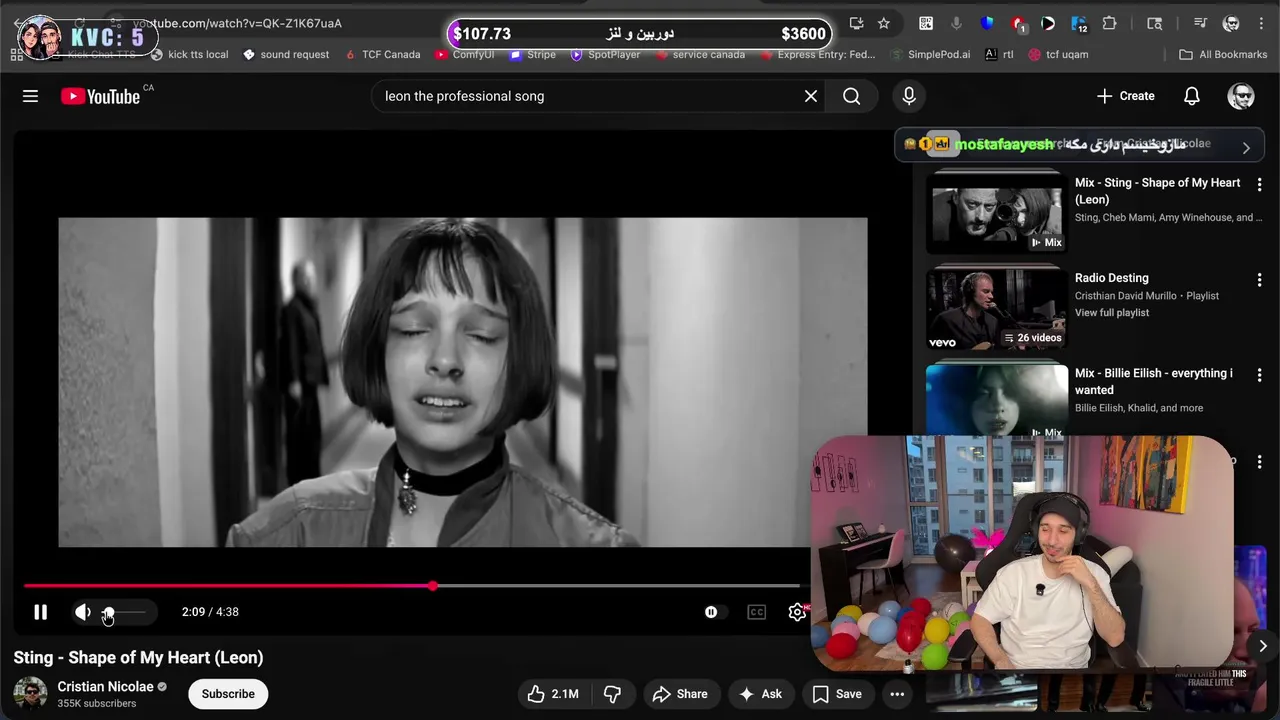Image resolution: width=1280 pixels, height=720 pixels.
Task: Open player settings gear
Action: click(797, 612)
